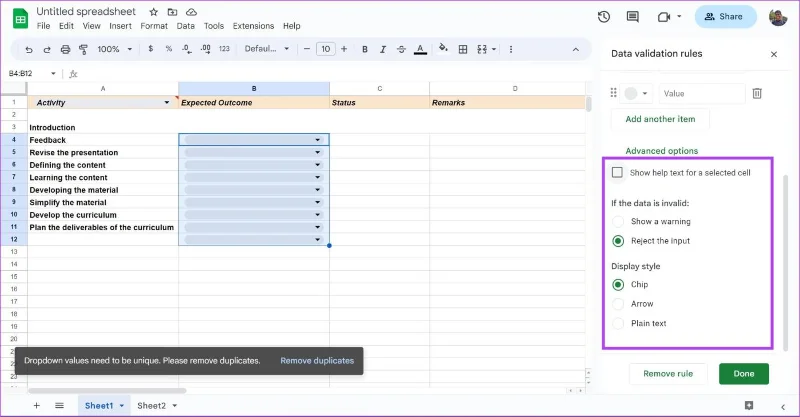Image resolution: width=800 pixels, height=417 pixels.
Task: Decrease decimal places
Action: (187, 48)
